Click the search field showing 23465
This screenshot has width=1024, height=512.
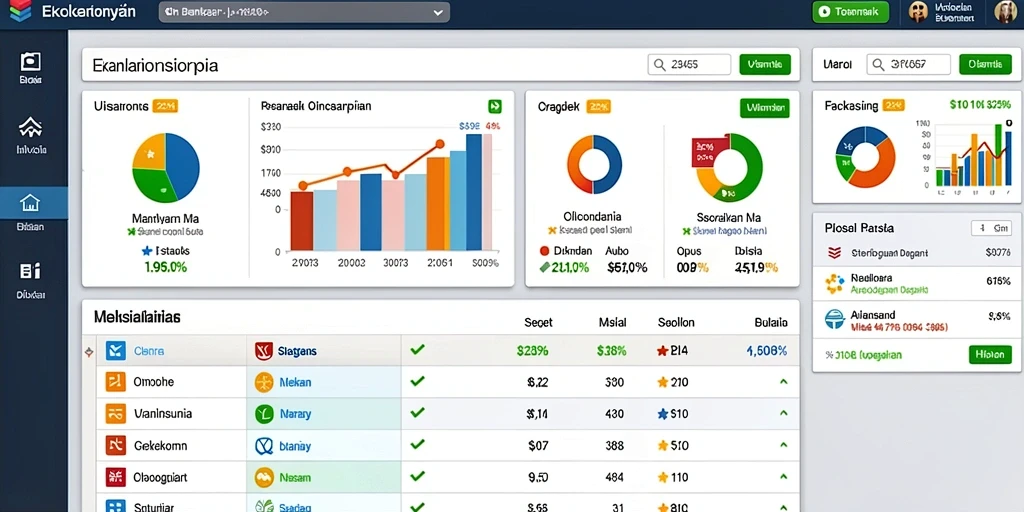[x=689, y=65]
